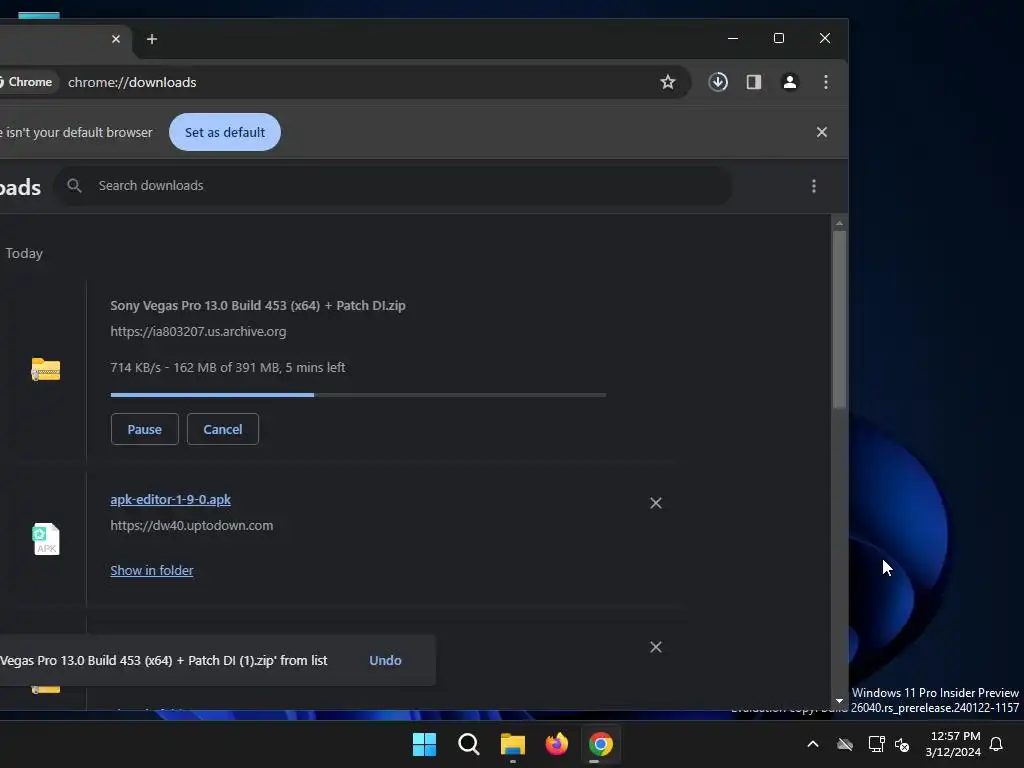Open the profile avatar menu
This screenshot has height=768, width=1024.
(x=790, y=82)
